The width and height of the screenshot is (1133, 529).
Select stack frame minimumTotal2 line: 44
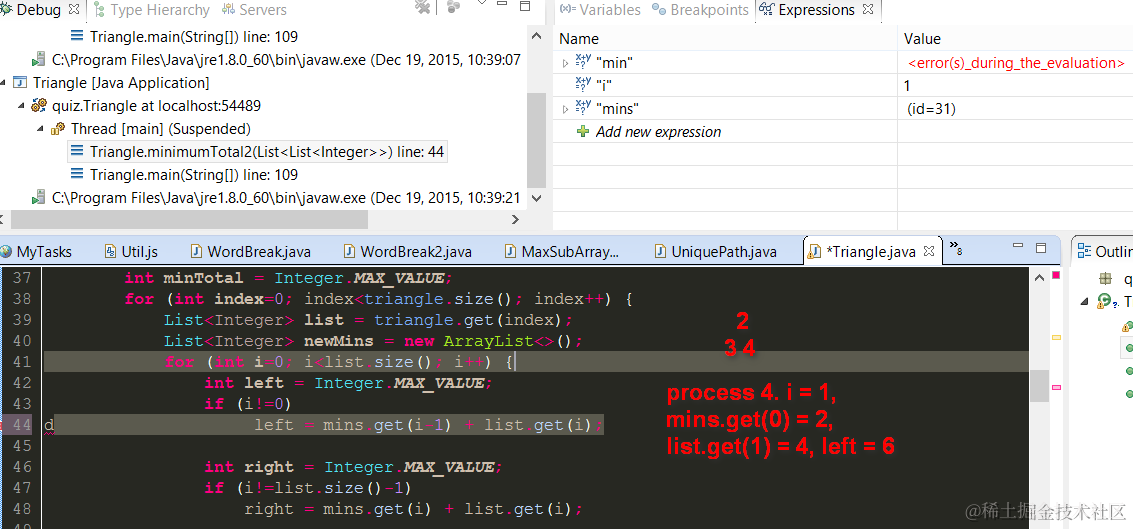(267, 152)
